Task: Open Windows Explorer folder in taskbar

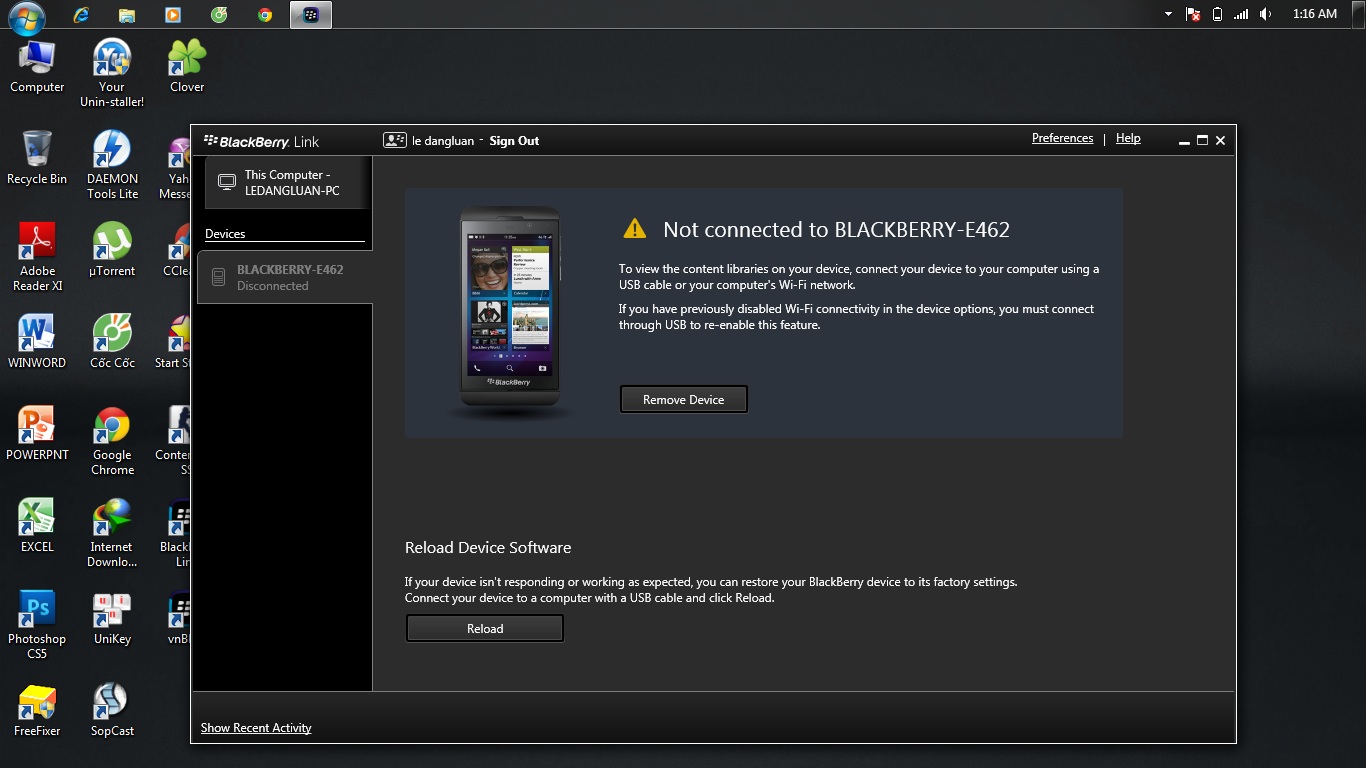Action: tap(127, 15)
